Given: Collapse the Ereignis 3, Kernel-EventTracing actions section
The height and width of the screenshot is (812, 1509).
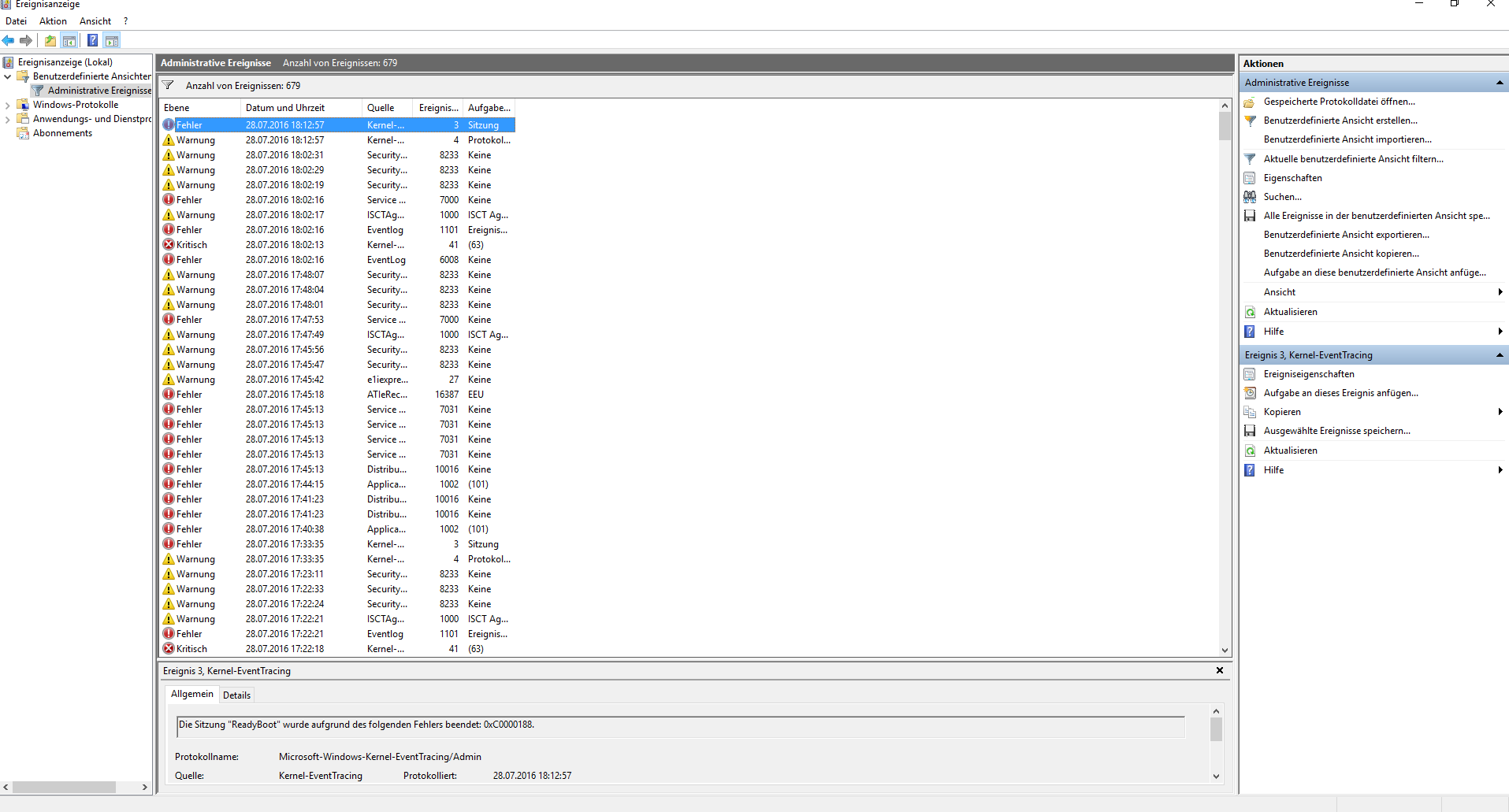Looking at the screenshot, I should 1500,355.
